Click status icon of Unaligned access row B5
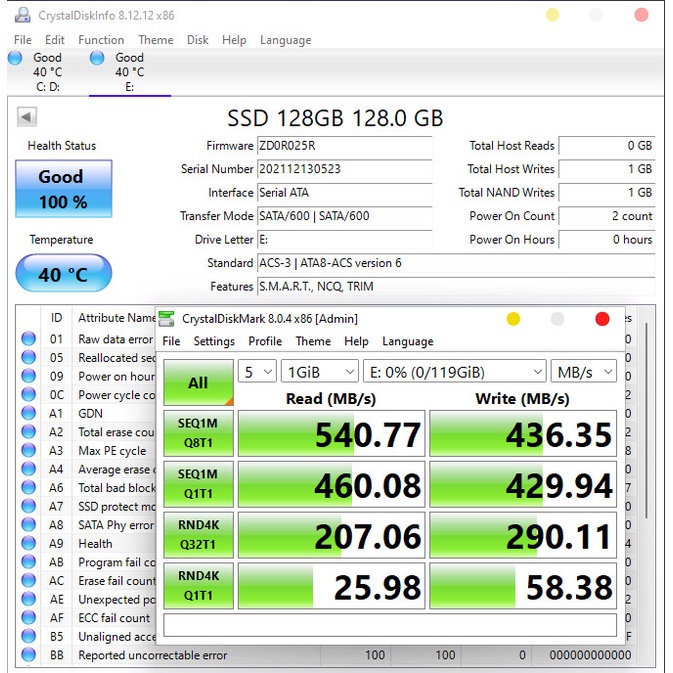 (x=29, y=636)
